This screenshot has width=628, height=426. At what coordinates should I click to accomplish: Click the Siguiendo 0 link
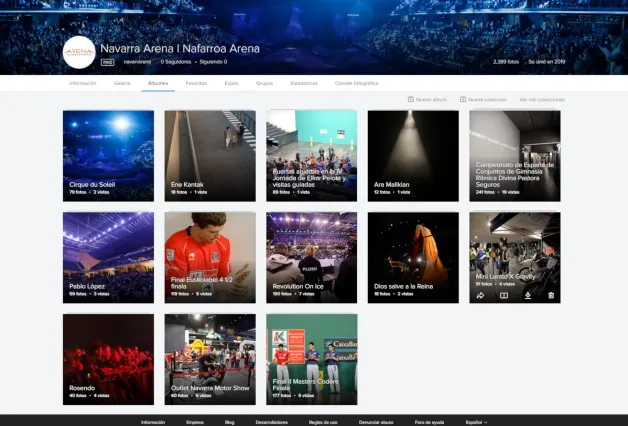(213, 62)
